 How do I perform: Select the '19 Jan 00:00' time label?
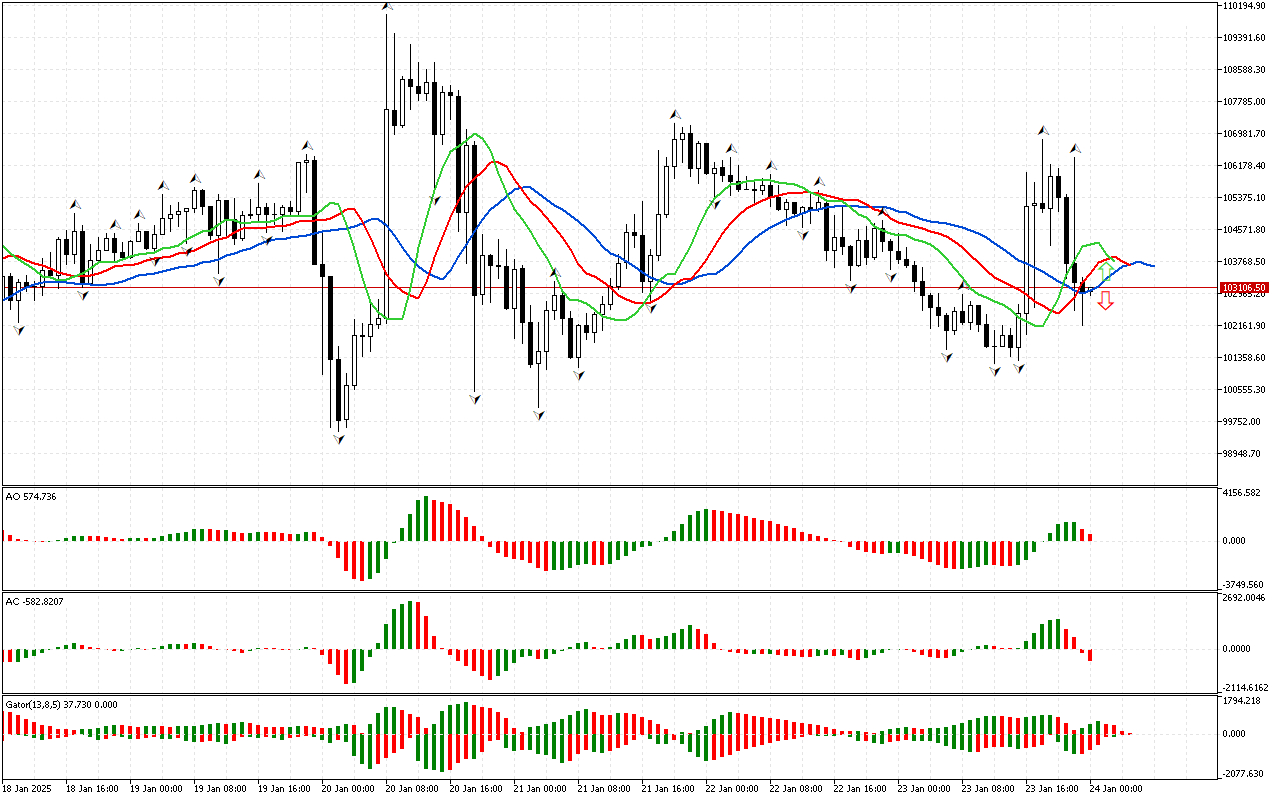point(156,789)
